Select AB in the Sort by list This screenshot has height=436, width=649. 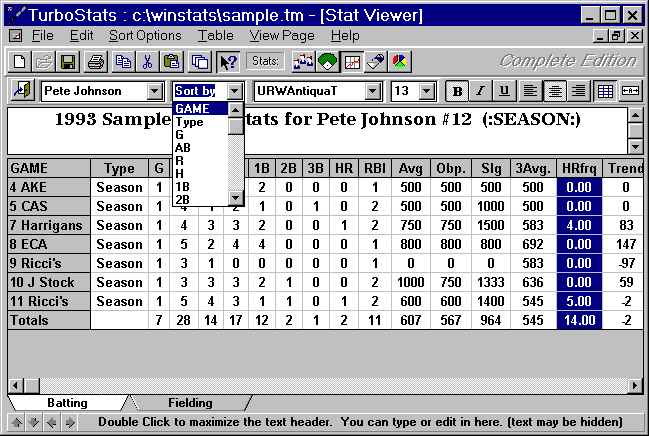click(183, 148)
